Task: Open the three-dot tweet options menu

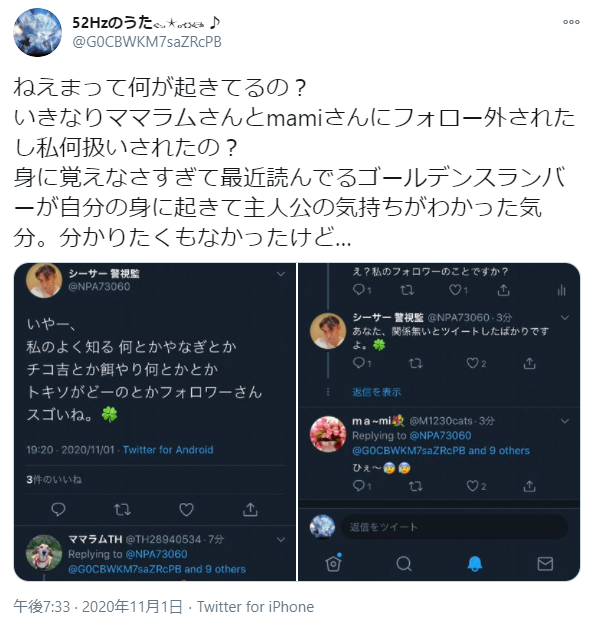Action: click(x=571, y=22)
